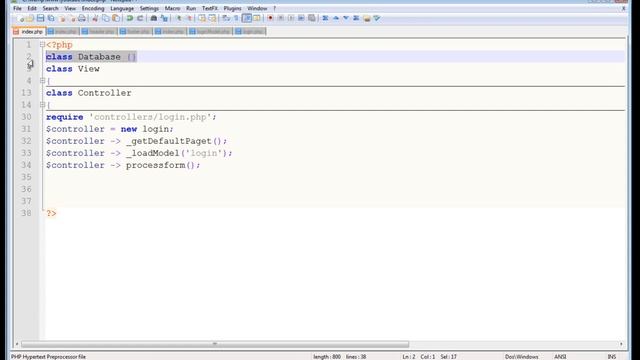
Task: Expand the folded View class on line 4
Action: pos(42,81)
